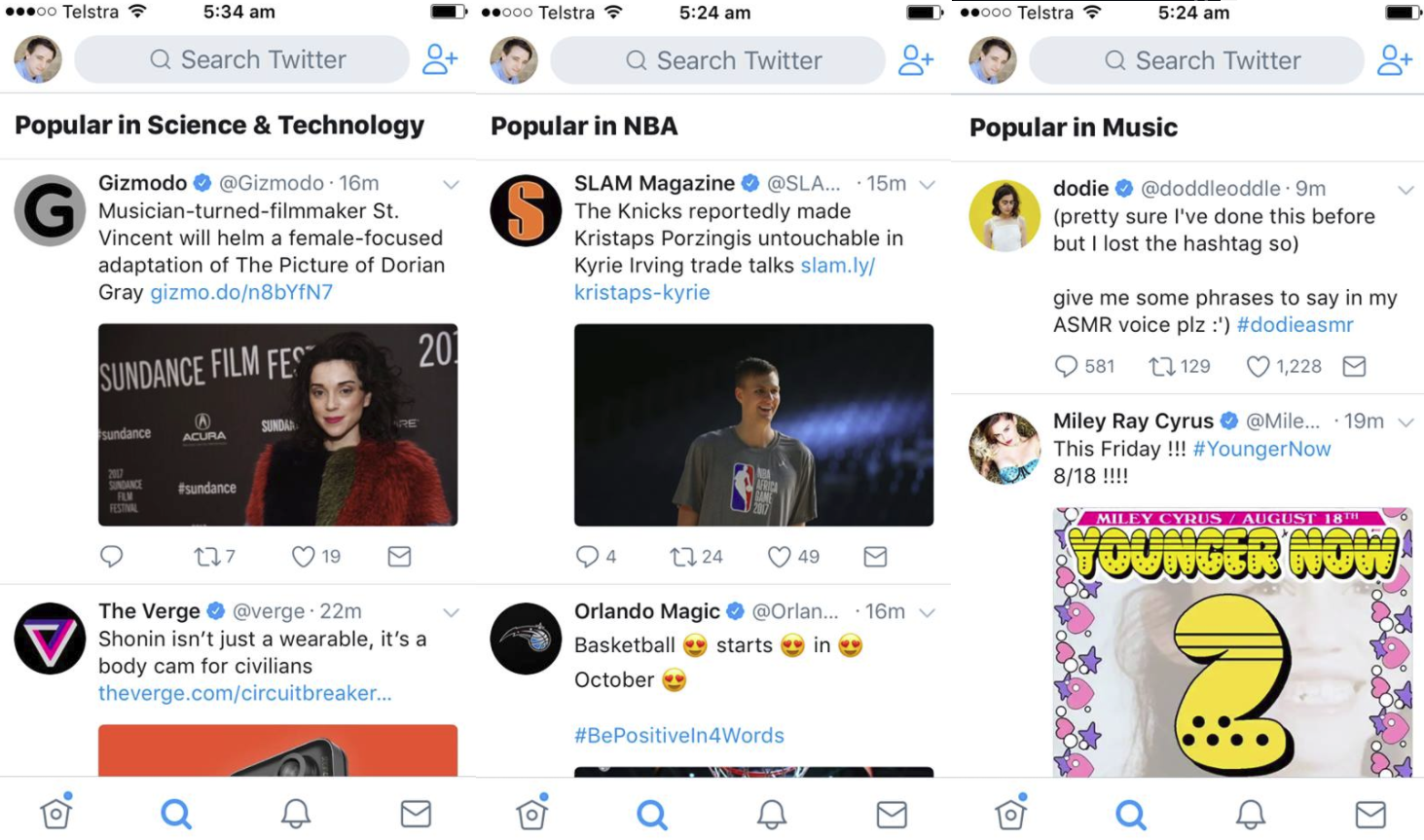View Younger Now poster image
This screenshot has width=1424, height=840.
click(1232, 642)
